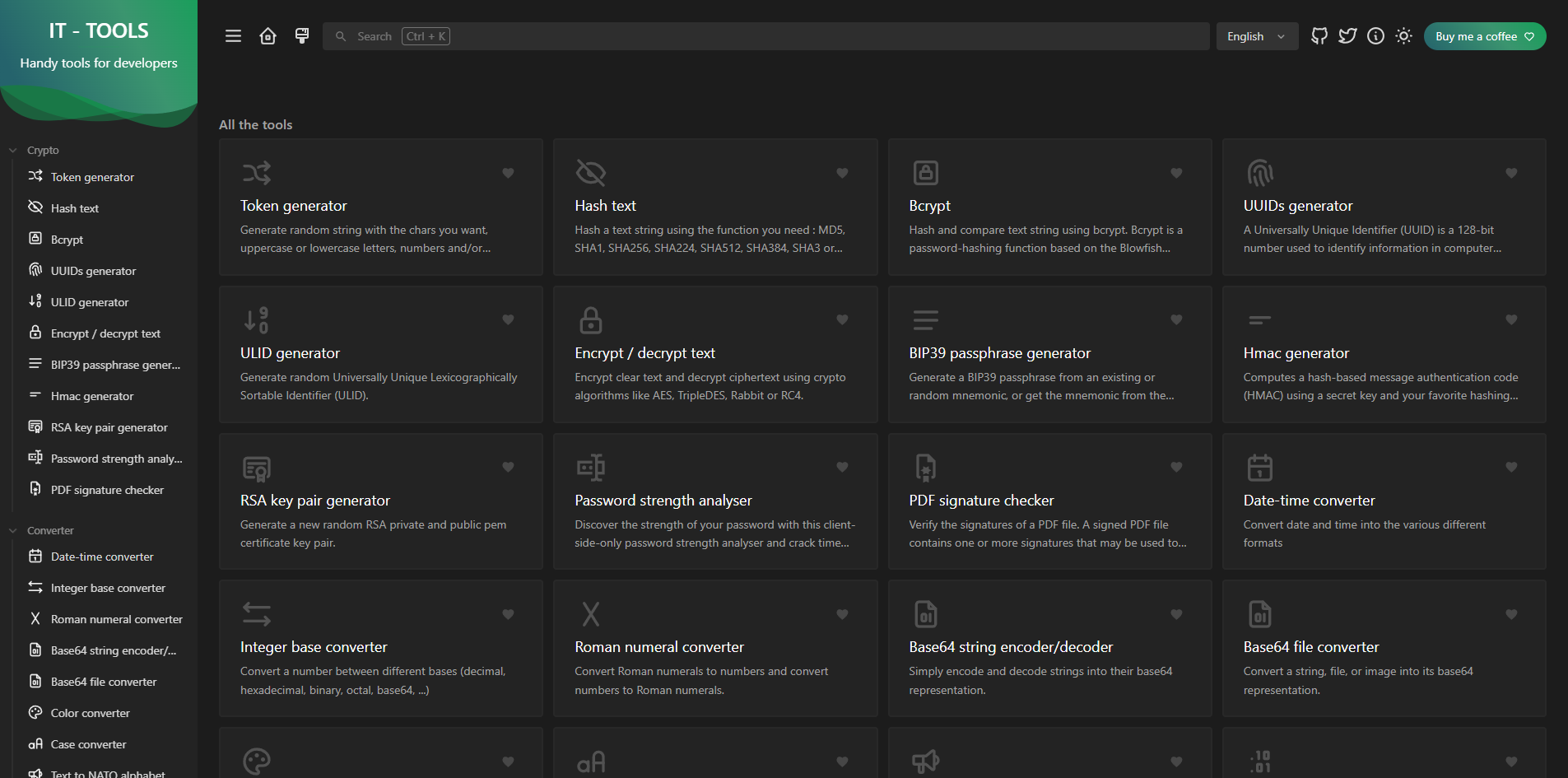Image resolution: width=1568 pixels, height=778 pixels.
Task: Open the info/about icon
Action: [x=1375, y=35]
